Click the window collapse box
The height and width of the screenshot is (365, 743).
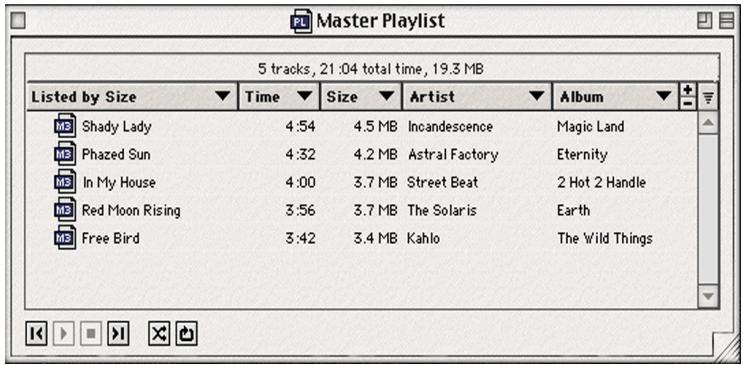726,21
